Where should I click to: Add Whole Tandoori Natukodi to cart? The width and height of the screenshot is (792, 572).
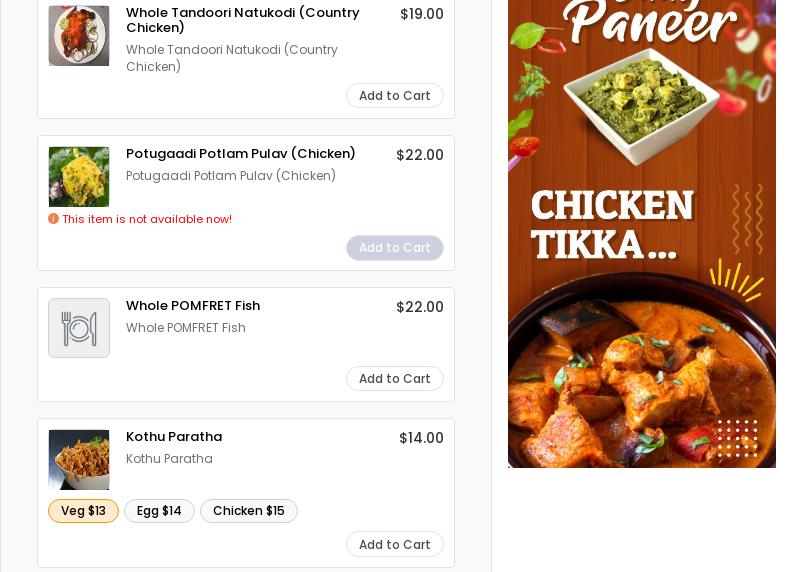click(x=394, y=96)
